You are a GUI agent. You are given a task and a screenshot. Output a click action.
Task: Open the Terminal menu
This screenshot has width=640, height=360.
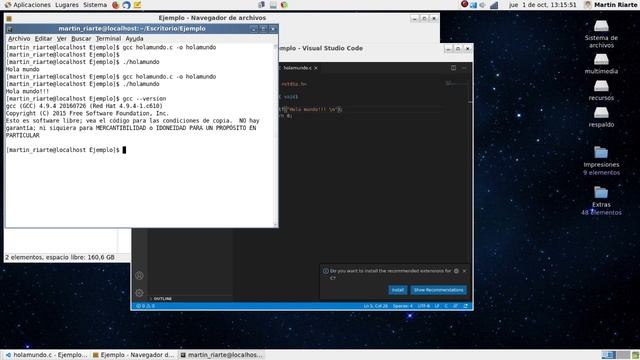[108, 38]
